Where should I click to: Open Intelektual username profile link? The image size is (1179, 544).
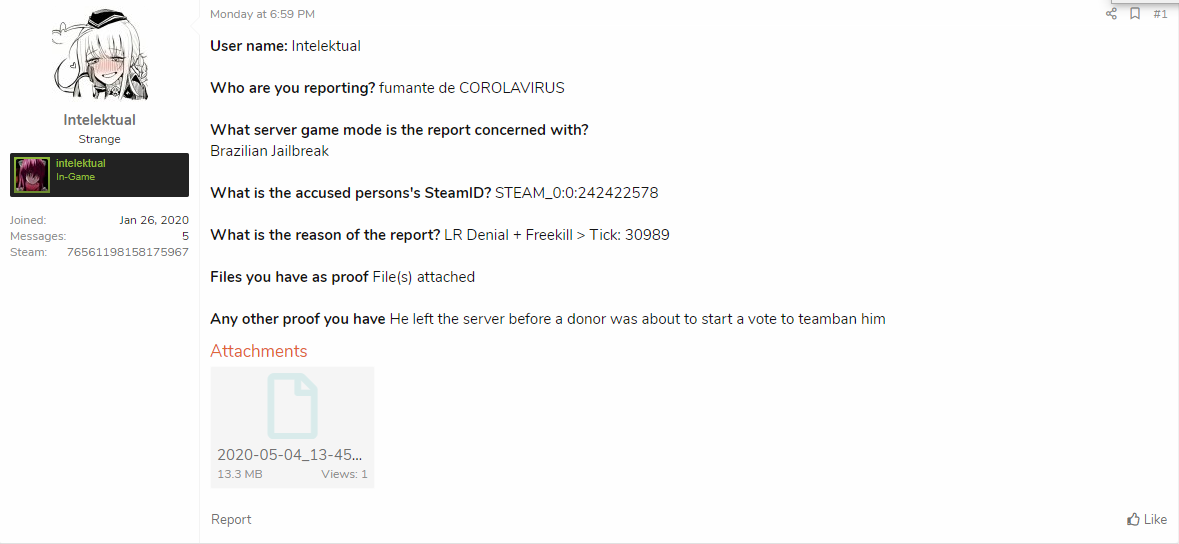tap(100, 120)
